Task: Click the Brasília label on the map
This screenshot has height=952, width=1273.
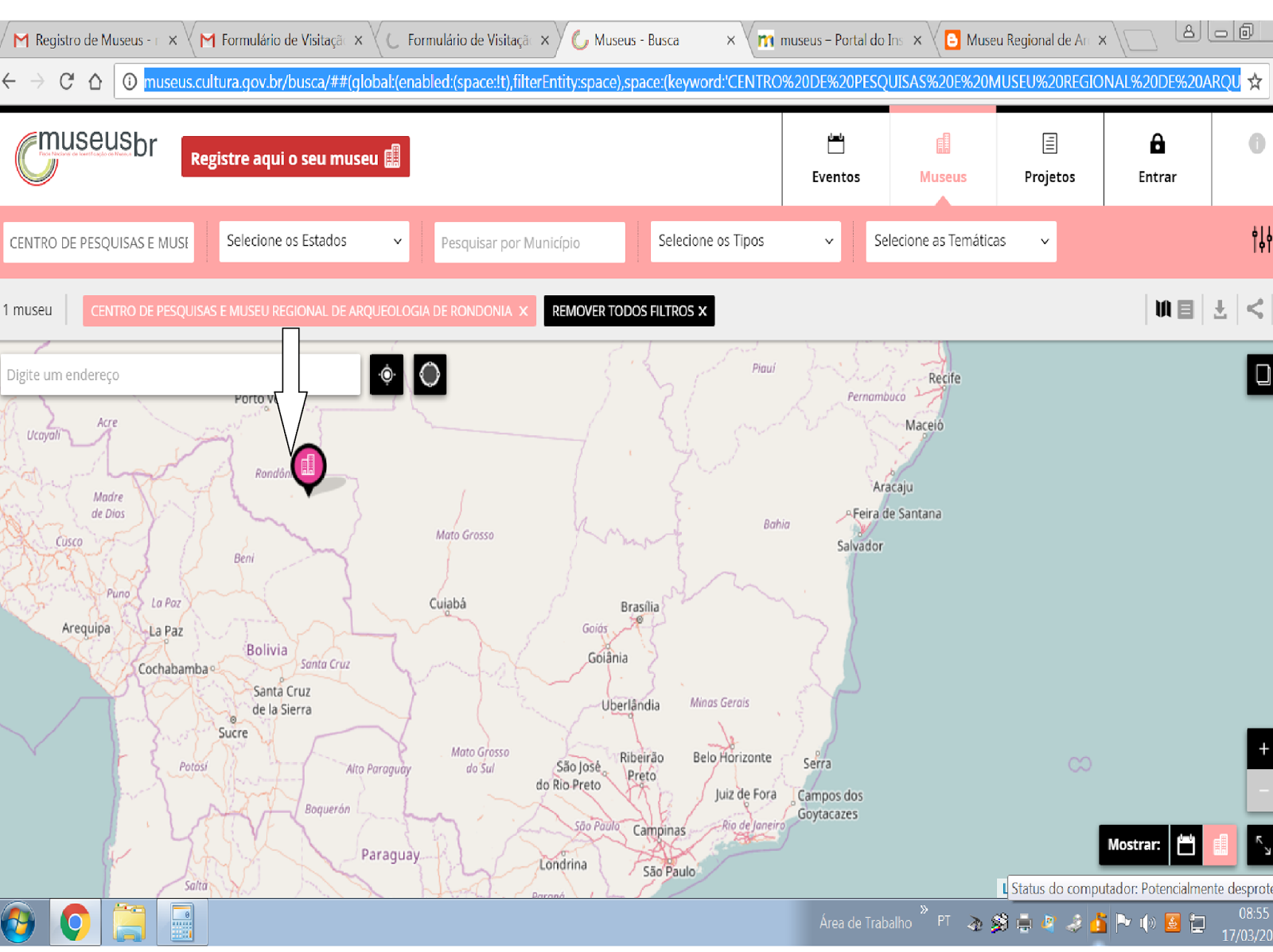Action: 640,607
